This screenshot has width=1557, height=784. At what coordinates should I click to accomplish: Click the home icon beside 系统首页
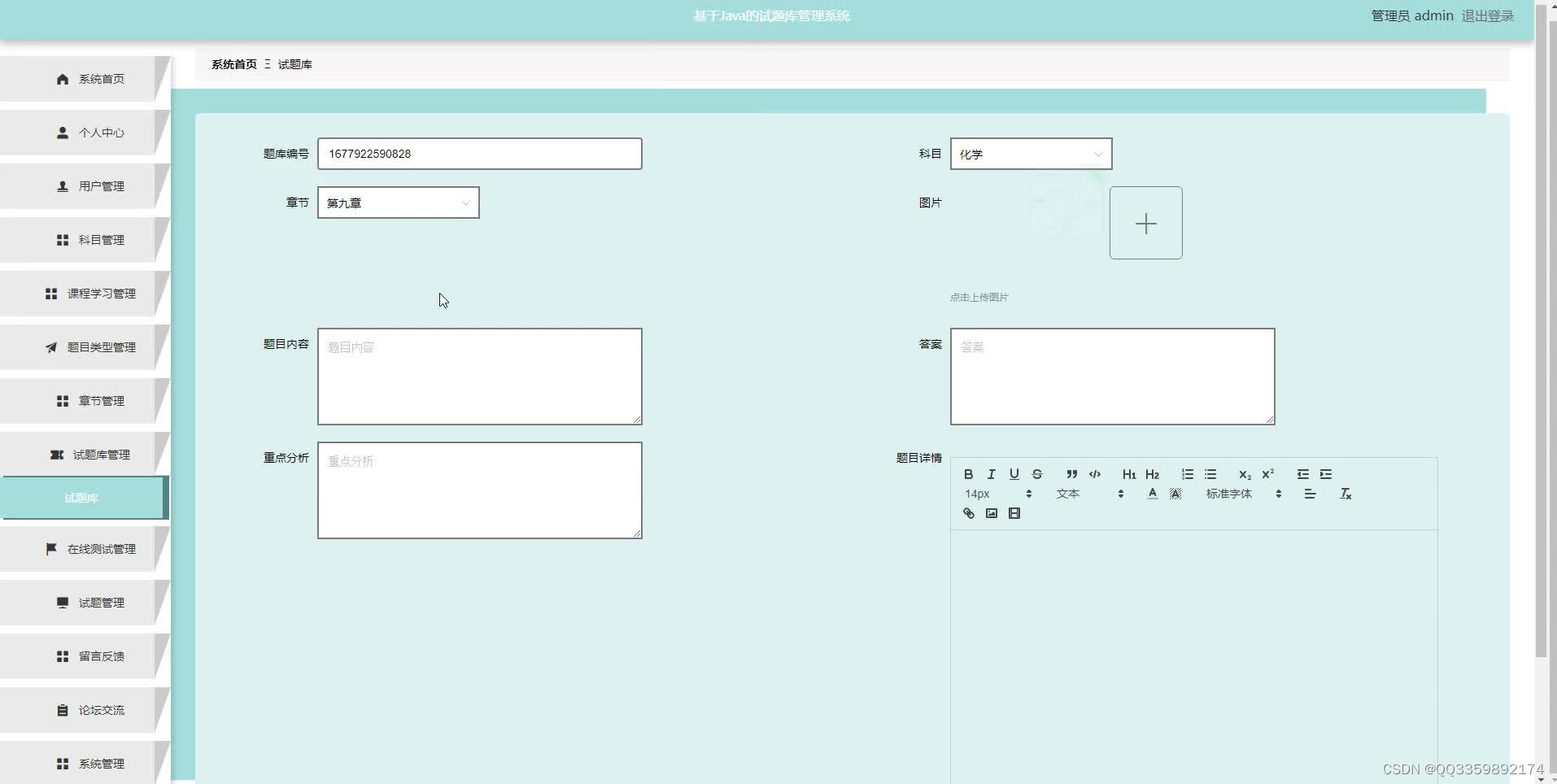tap(63, 79)
